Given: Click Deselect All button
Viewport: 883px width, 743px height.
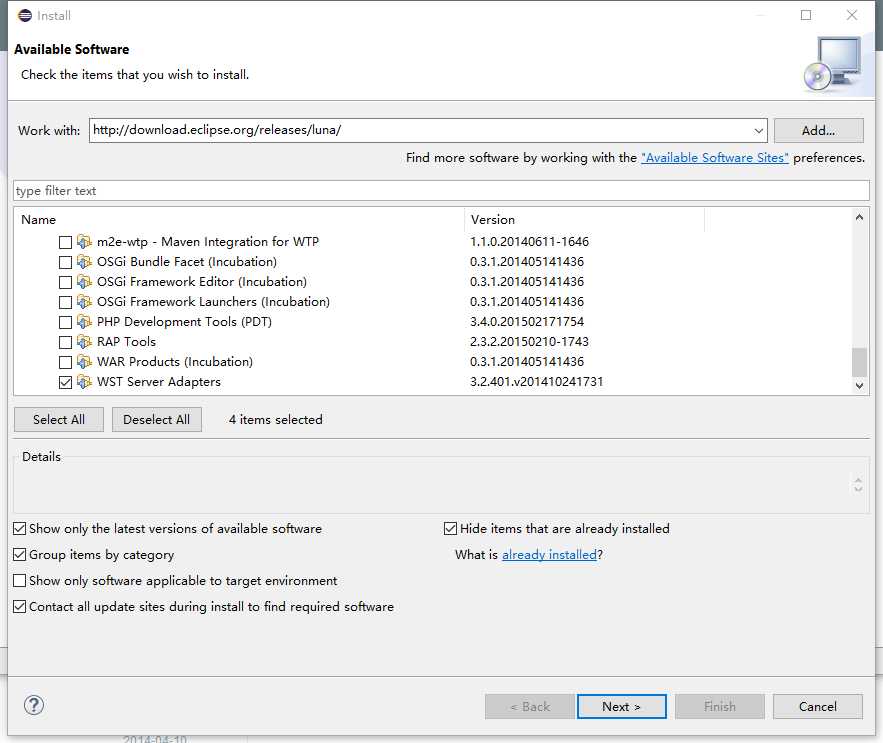Looking at the screenshot, I should pos(157,420).
